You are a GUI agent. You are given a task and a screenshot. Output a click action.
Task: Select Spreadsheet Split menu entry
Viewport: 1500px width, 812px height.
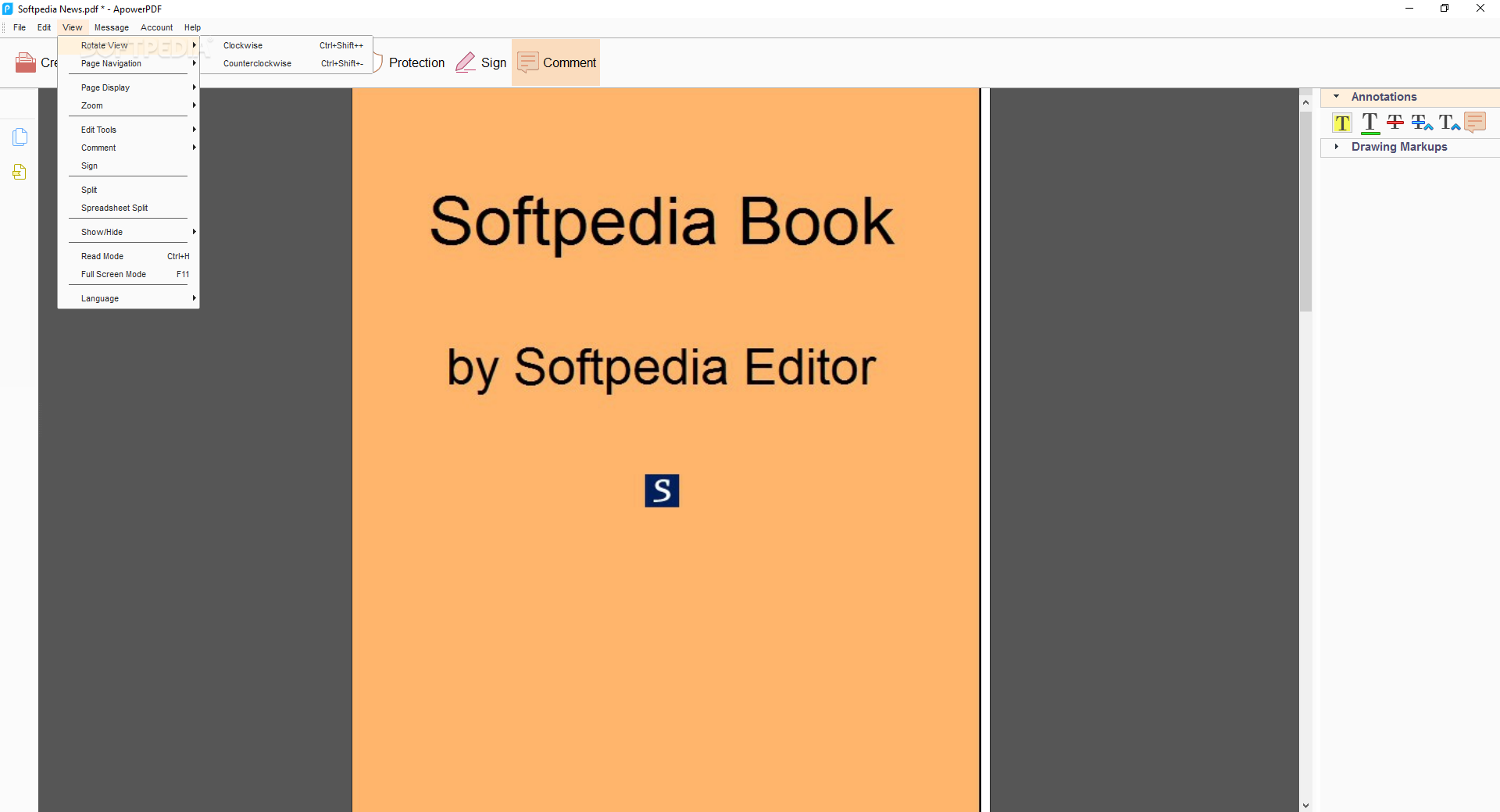point(129,208)
